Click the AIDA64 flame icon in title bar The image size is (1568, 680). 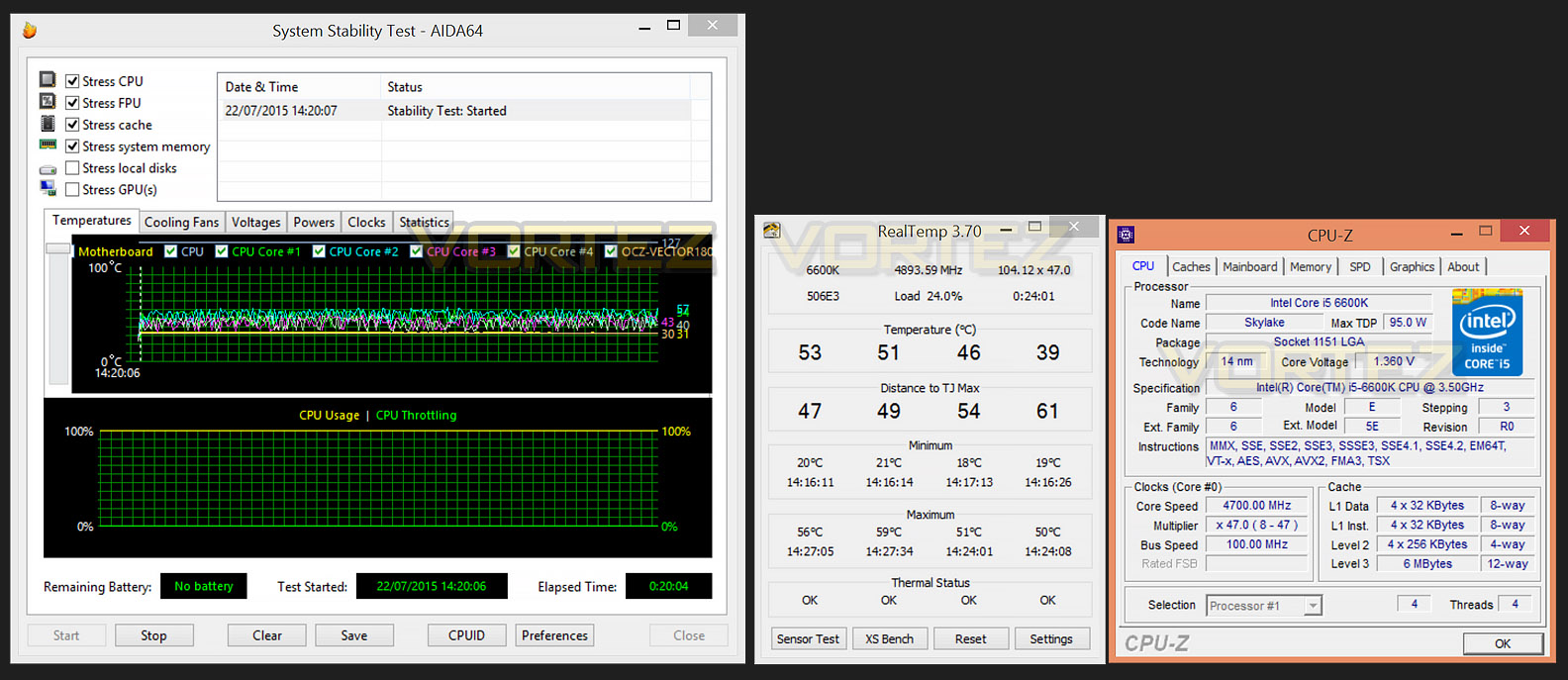(30, 31)
